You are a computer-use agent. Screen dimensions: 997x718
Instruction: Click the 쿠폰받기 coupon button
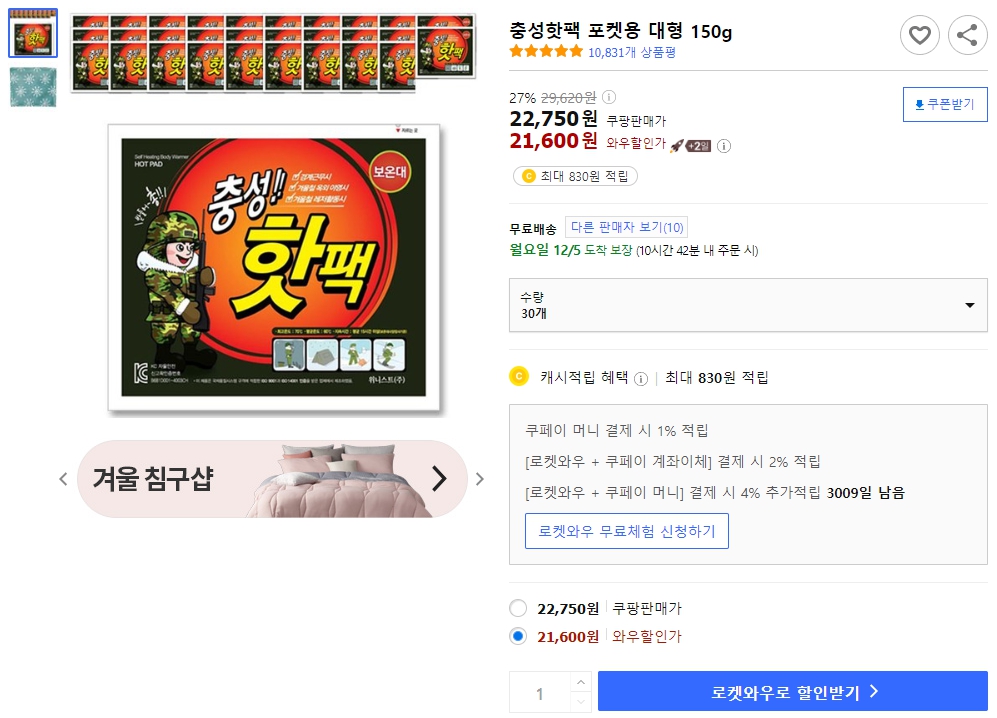pyautogui.click(x=944, y=104)
